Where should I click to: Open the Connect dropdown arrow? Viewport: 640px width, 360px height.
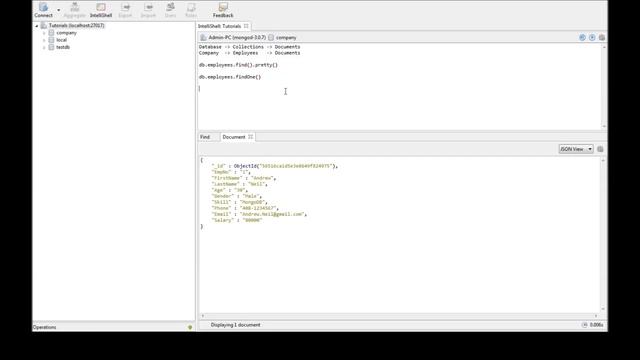click(58, 10)
